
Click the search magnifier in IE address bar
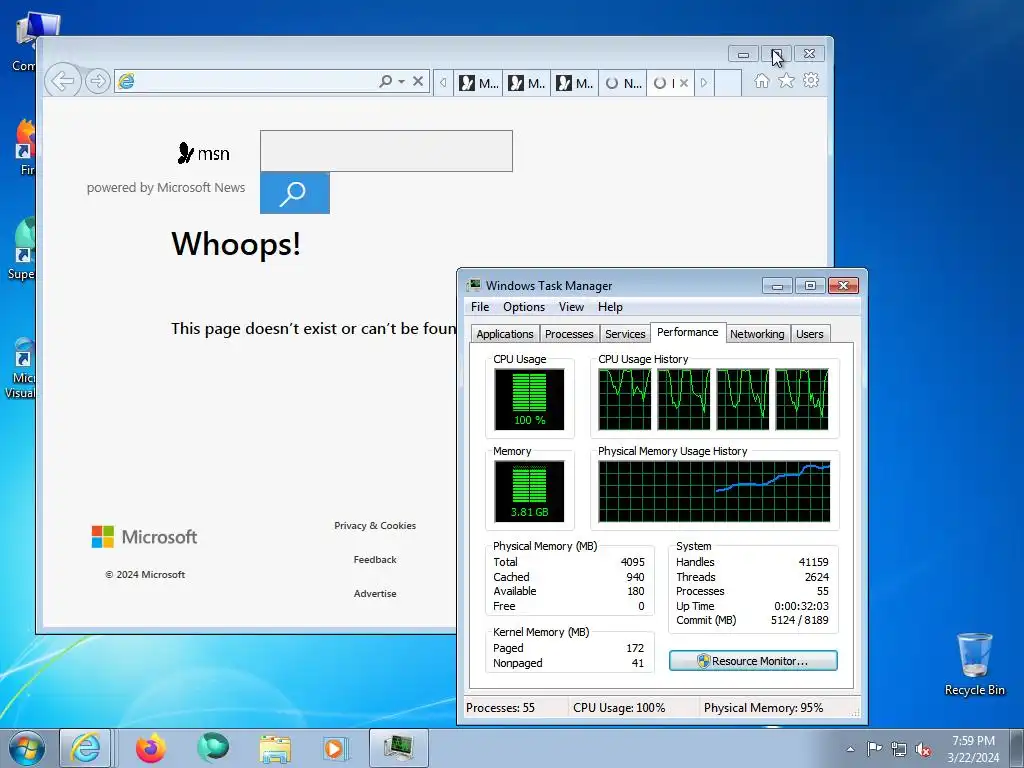point(385,81)
